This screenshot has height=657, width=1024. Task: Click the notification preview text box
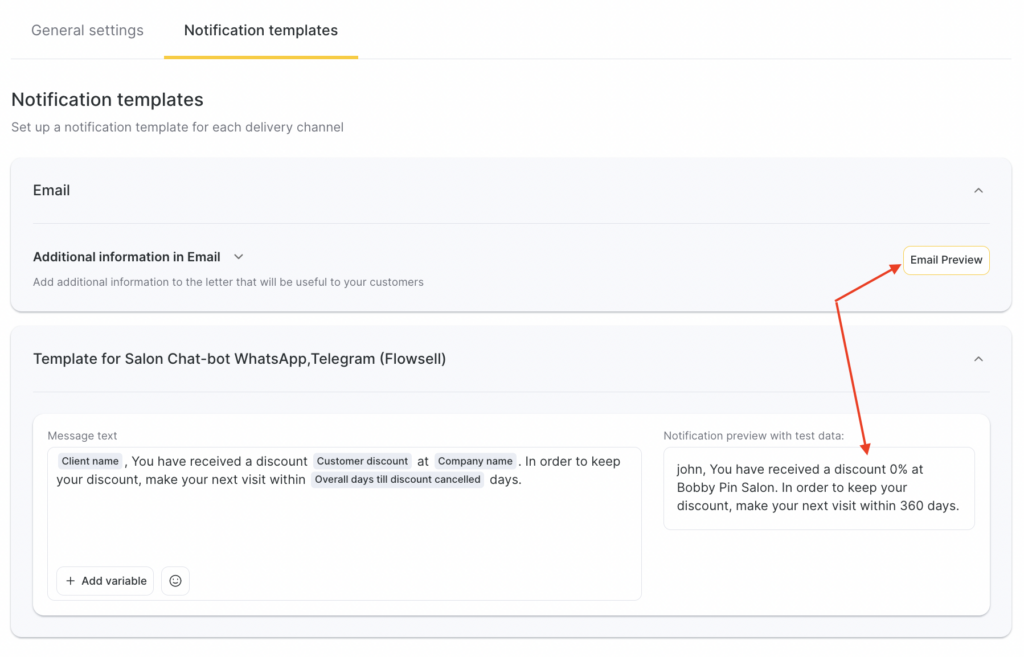point(818,488)
